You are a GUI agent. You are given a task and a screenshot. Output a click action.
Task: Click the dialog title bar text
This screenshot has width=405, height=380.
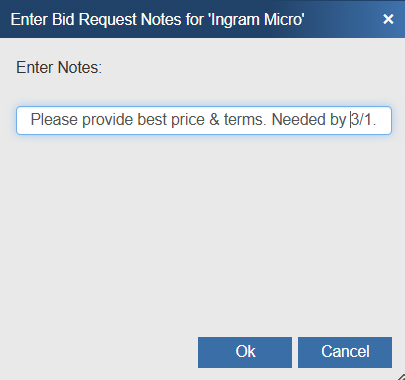pos(157,19)
